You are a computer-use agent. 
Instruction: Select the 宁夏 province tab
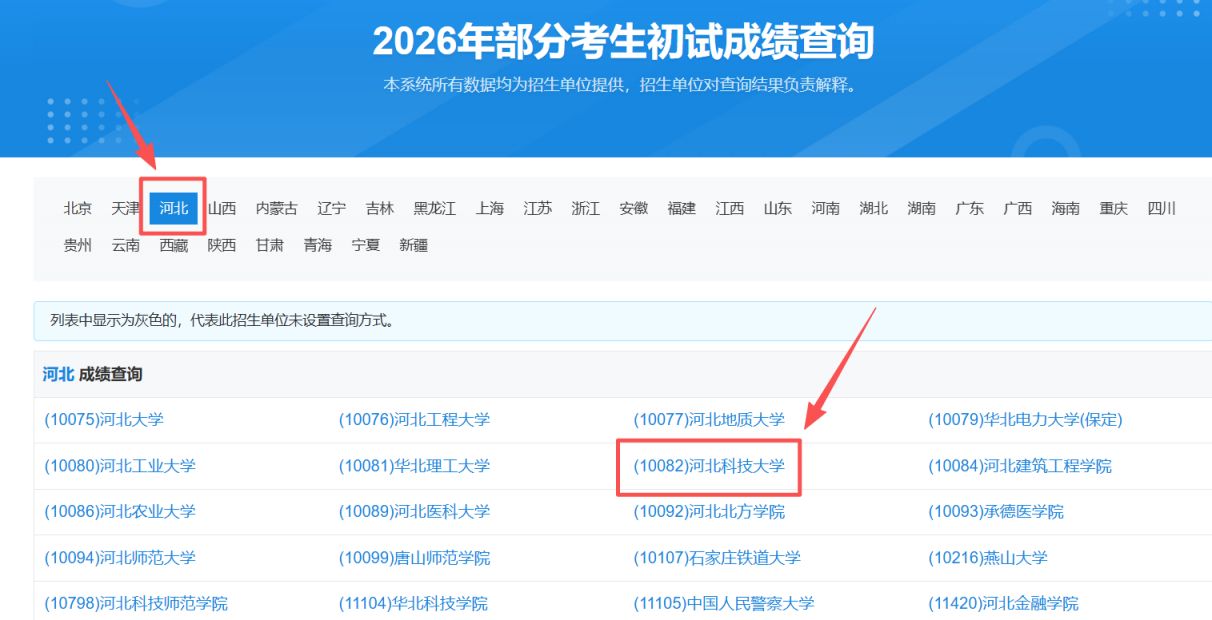(x=366, y=245)
